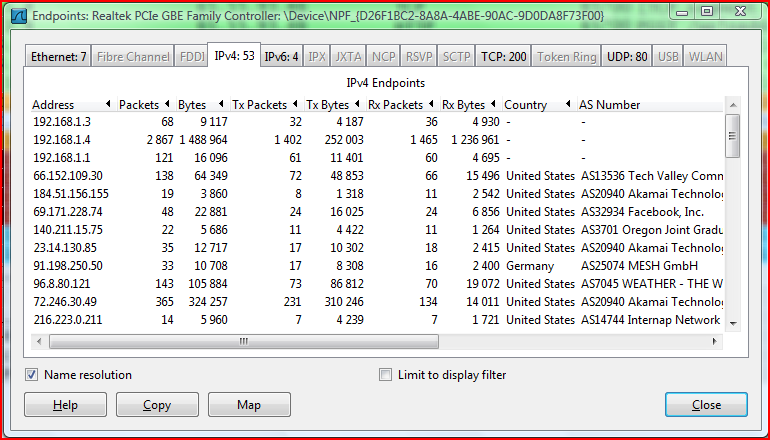The height and width of the screenshot is (440, 770).
Task: Select the 192.168.1.4 endpoint row
Action: point(61,140)
